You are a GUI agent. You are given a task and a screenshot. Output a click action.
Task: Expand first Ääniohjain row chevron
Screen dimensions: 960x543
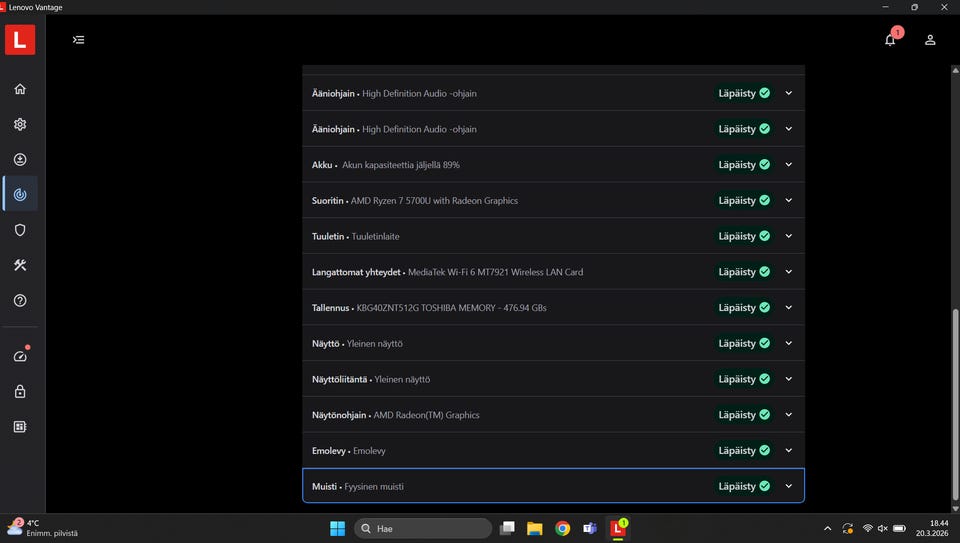(789, 93)
